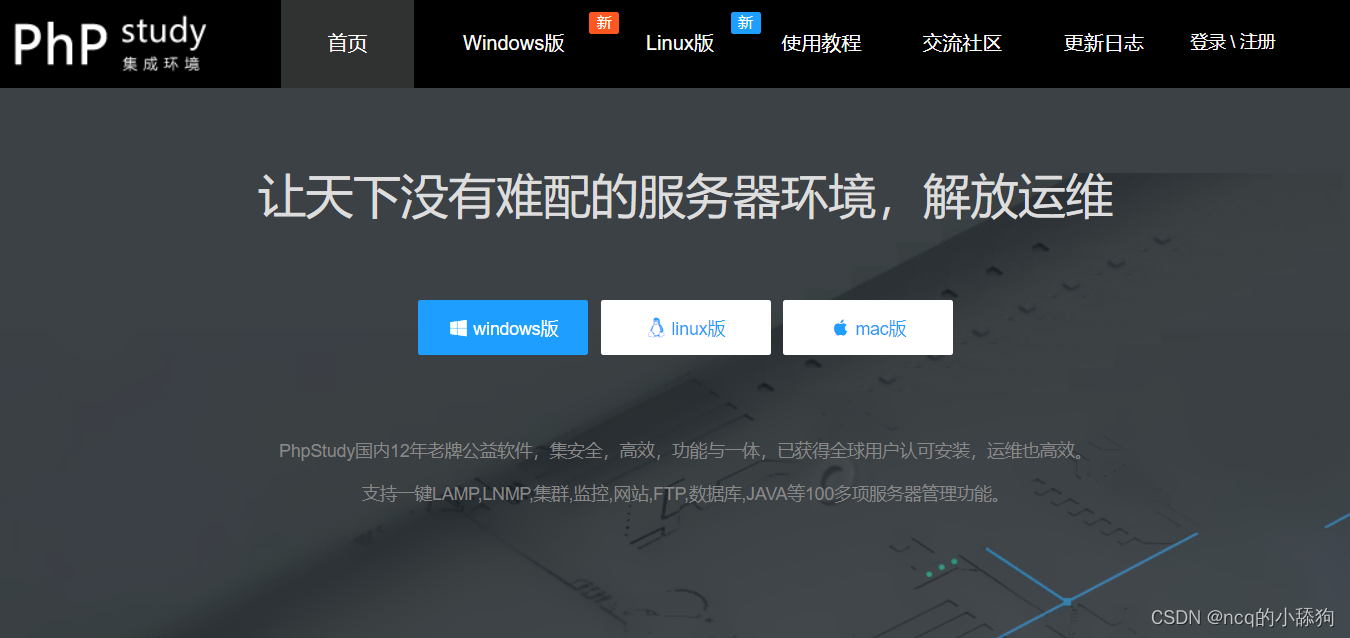
Task: Click the 注册 register link
Action: tap(1258, 42)
